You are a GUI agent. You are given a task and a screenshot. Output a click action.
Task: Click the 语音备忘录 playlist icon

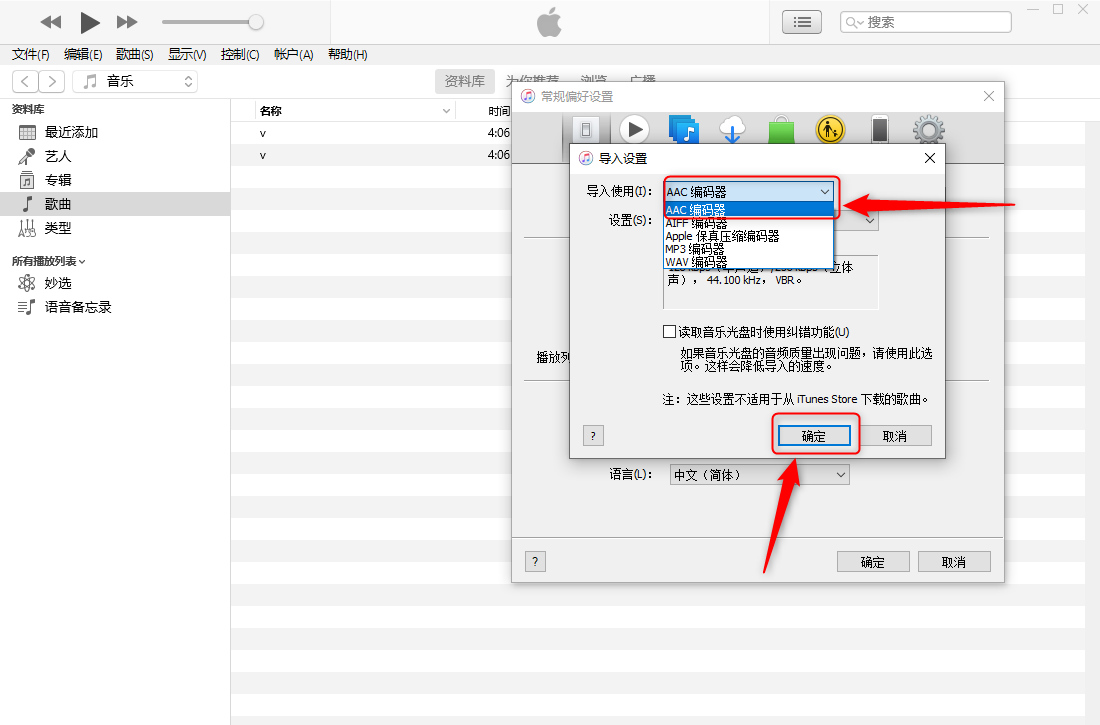pos(27,307)
